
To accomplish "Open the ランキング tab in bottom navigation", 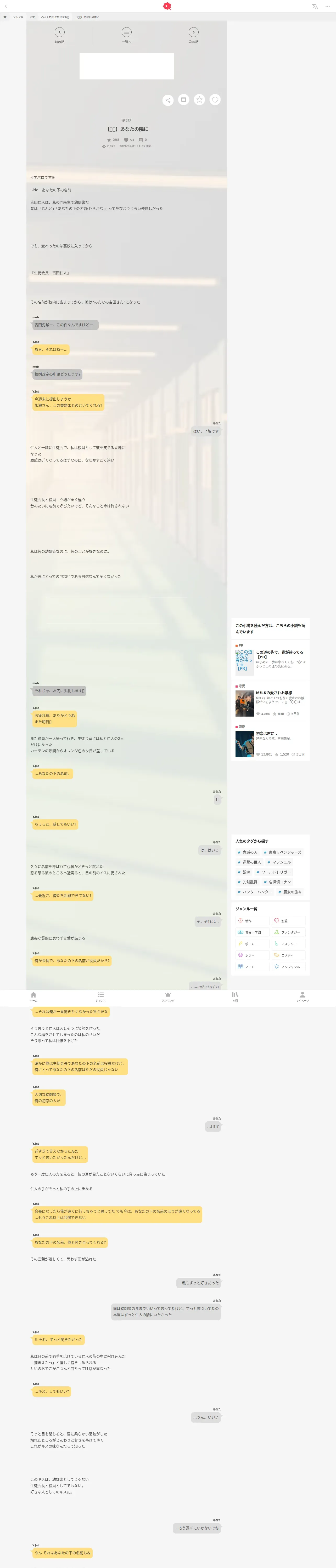I will 168,996.
